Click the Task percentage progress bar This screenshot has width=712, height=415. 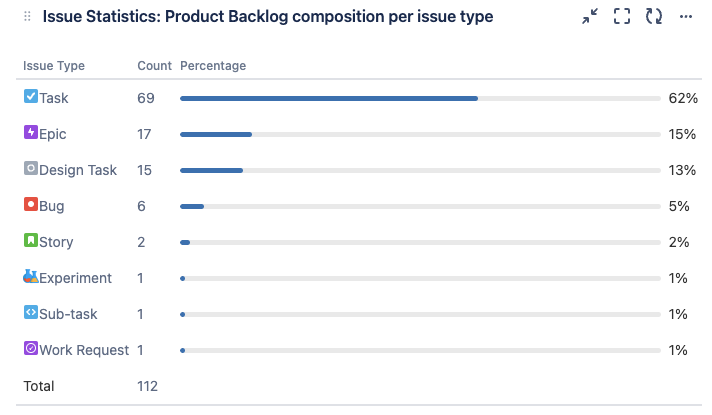click(420, 99)
